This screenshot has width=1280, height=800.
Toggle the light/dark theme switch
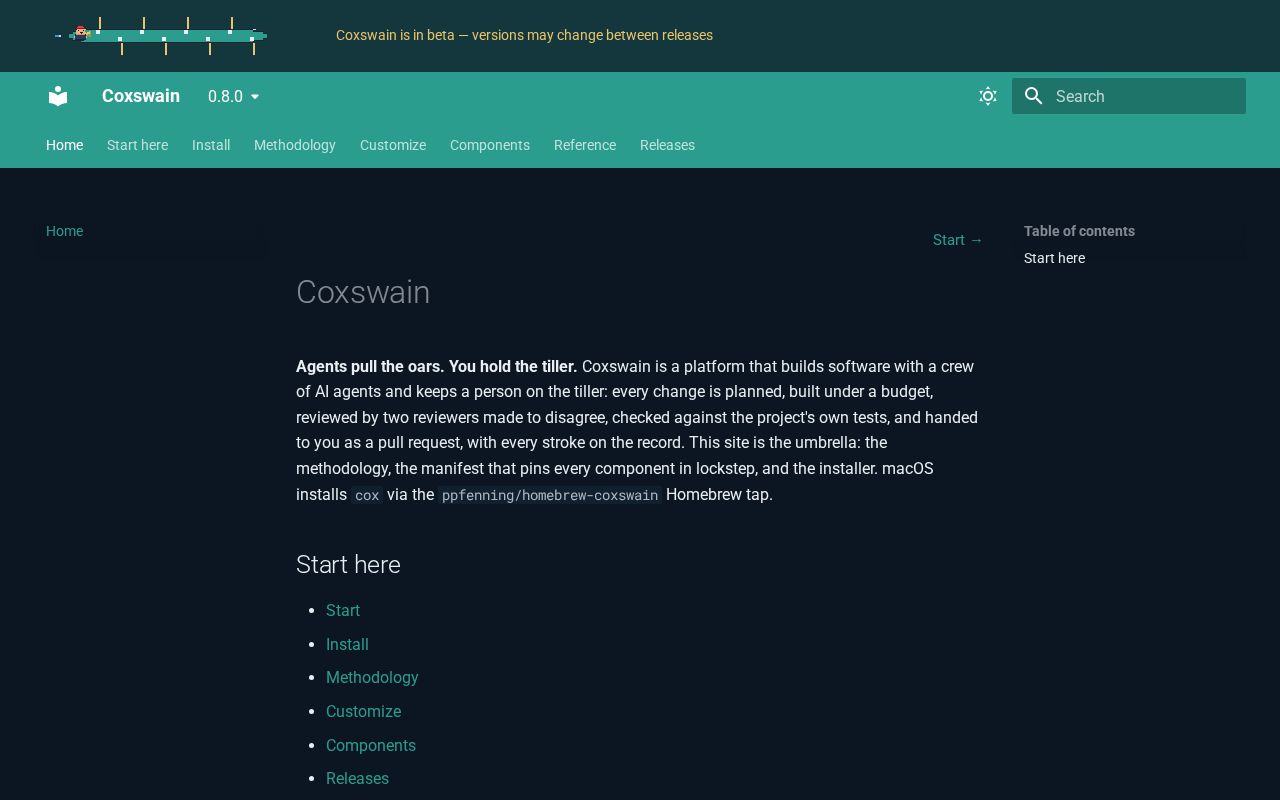point(988,96)
